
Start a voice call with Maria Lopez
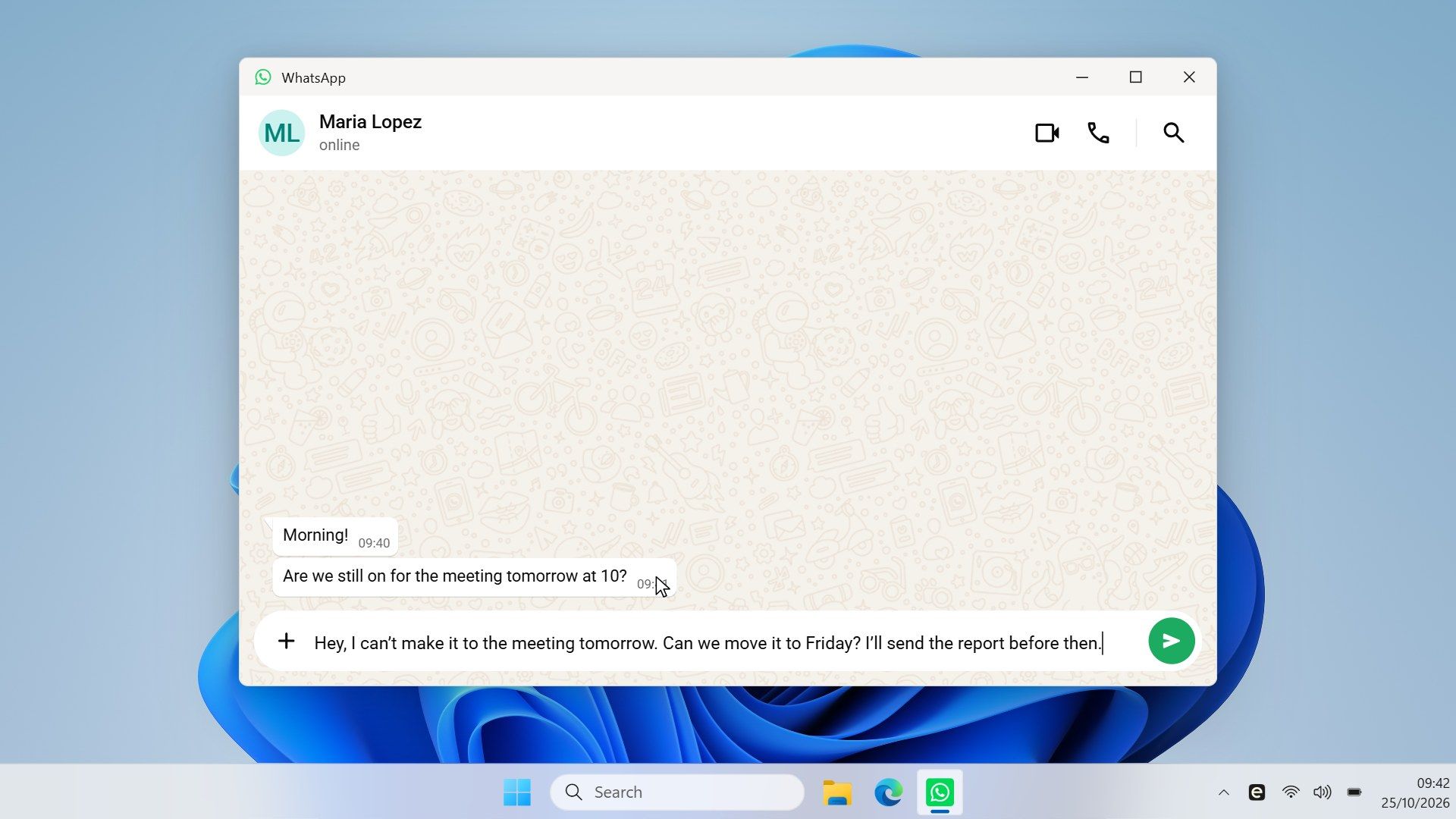click(x=1098, y=133)
